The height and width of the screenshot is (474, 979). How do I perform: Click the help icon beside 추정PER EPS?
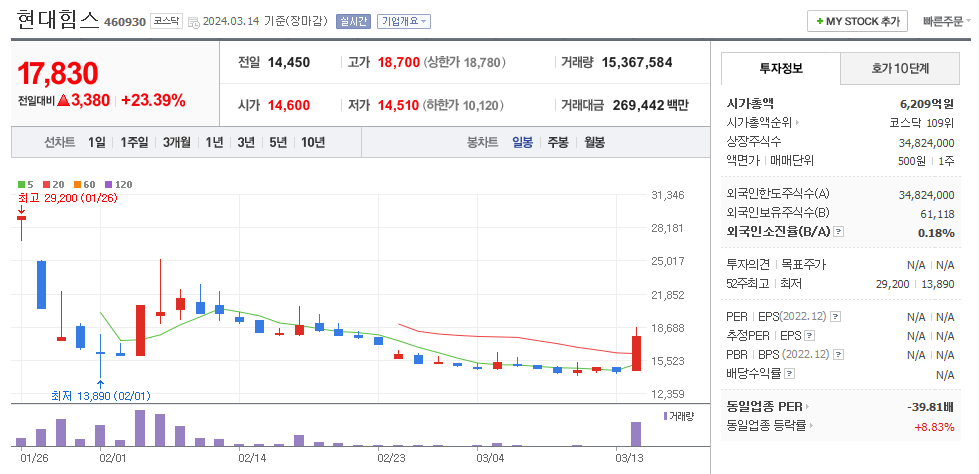810,336
